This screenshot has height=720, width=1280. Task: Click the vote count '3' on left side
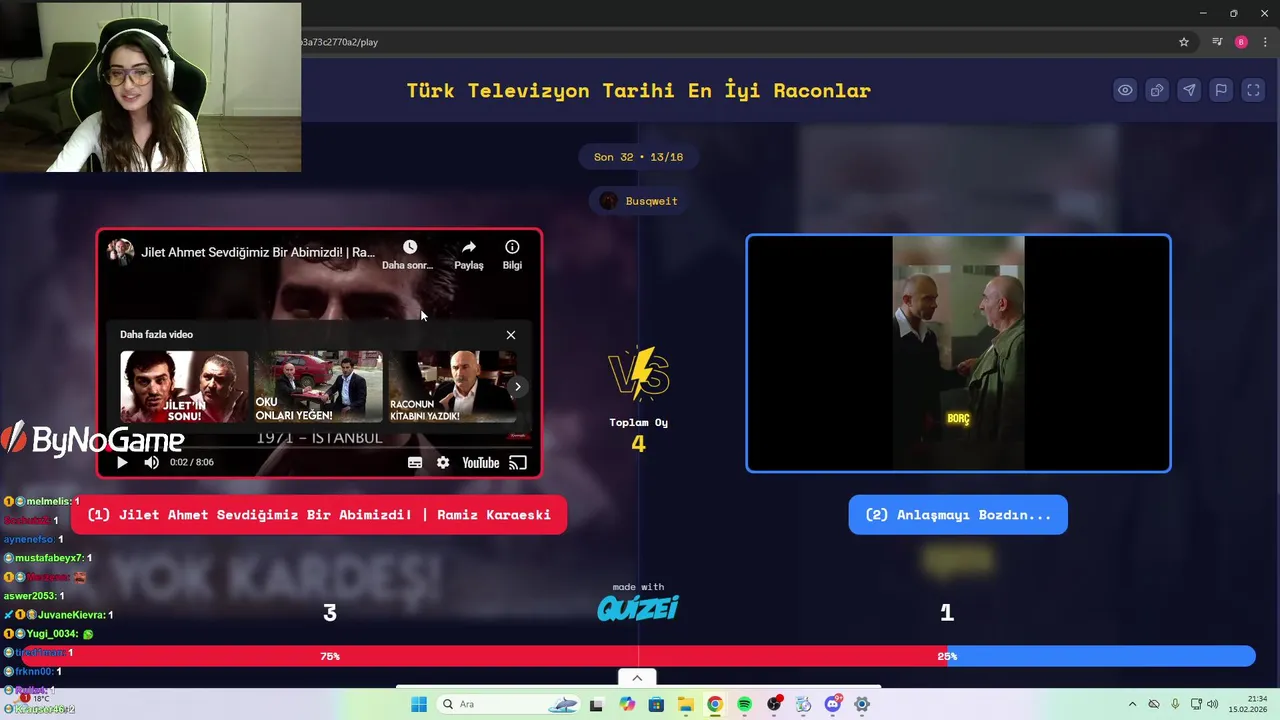point(330,613)
